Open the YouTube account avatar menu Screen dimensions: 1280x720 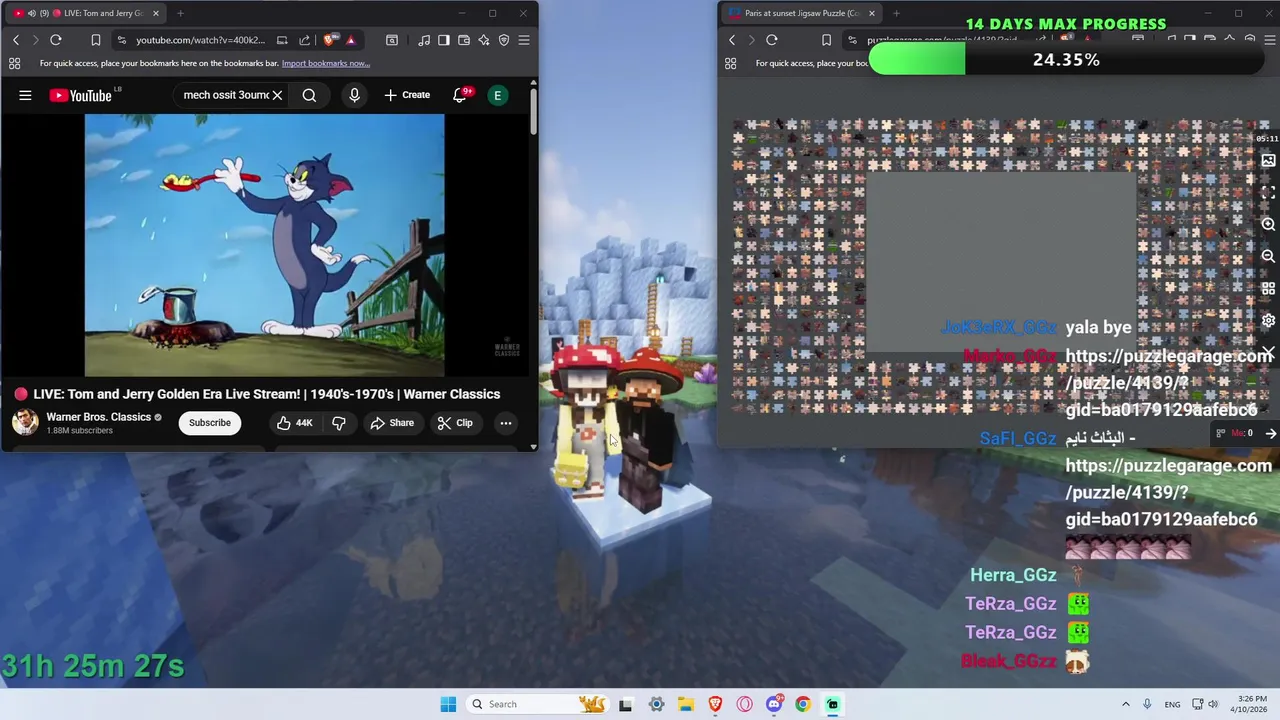497,95
